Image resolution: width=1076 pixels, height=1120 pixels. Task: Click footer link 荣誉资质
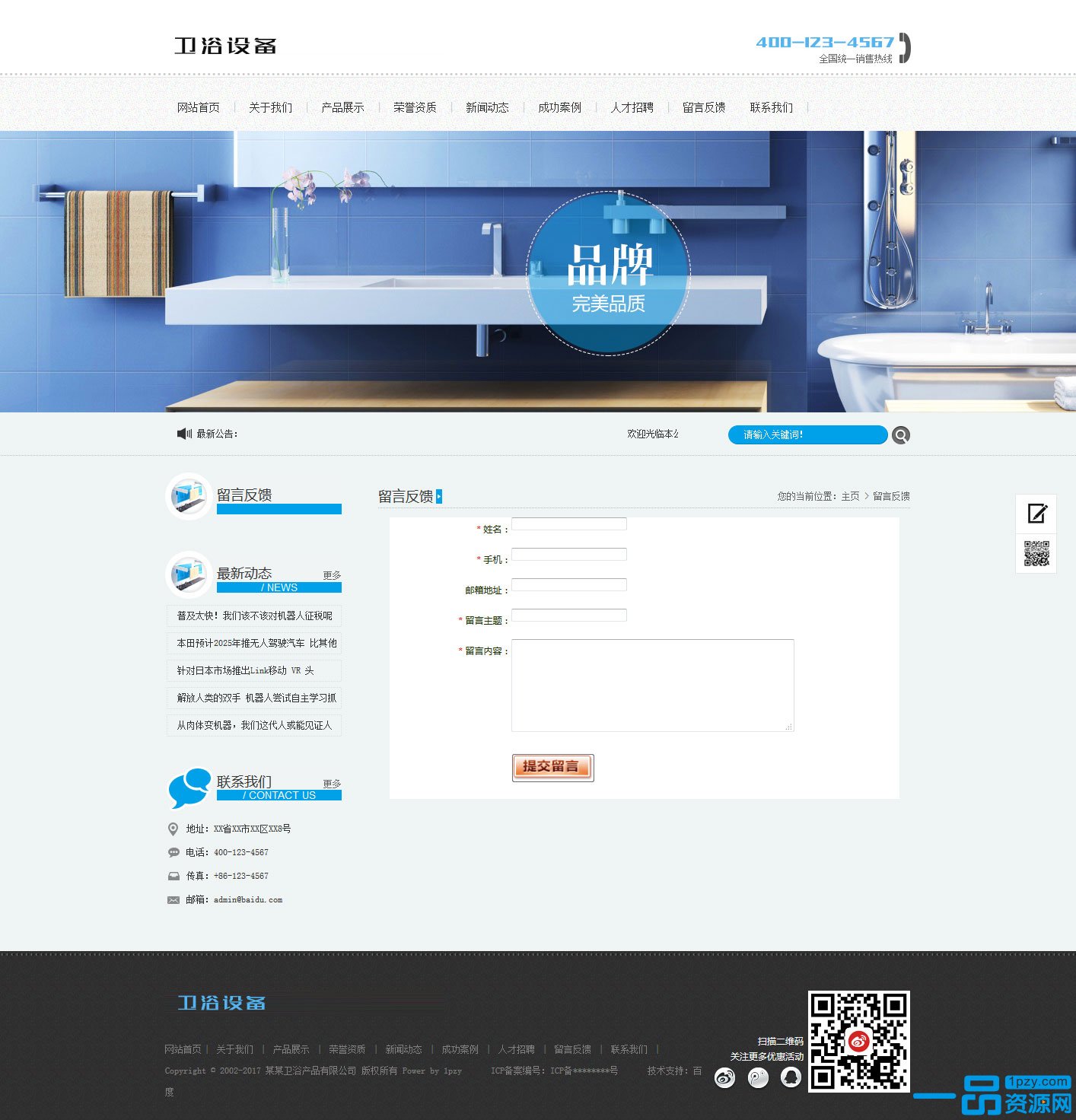pyautogui.click(x=348, y=1049)
